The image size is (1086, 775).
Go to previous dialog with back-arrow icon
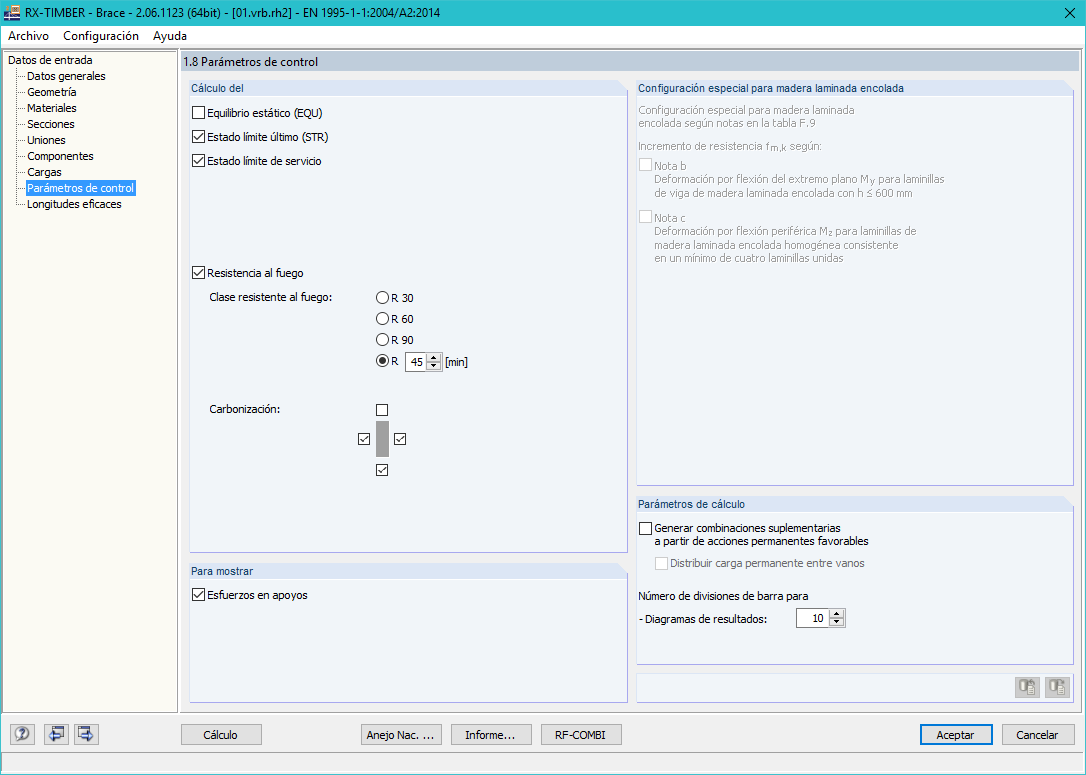click(55, 734)
